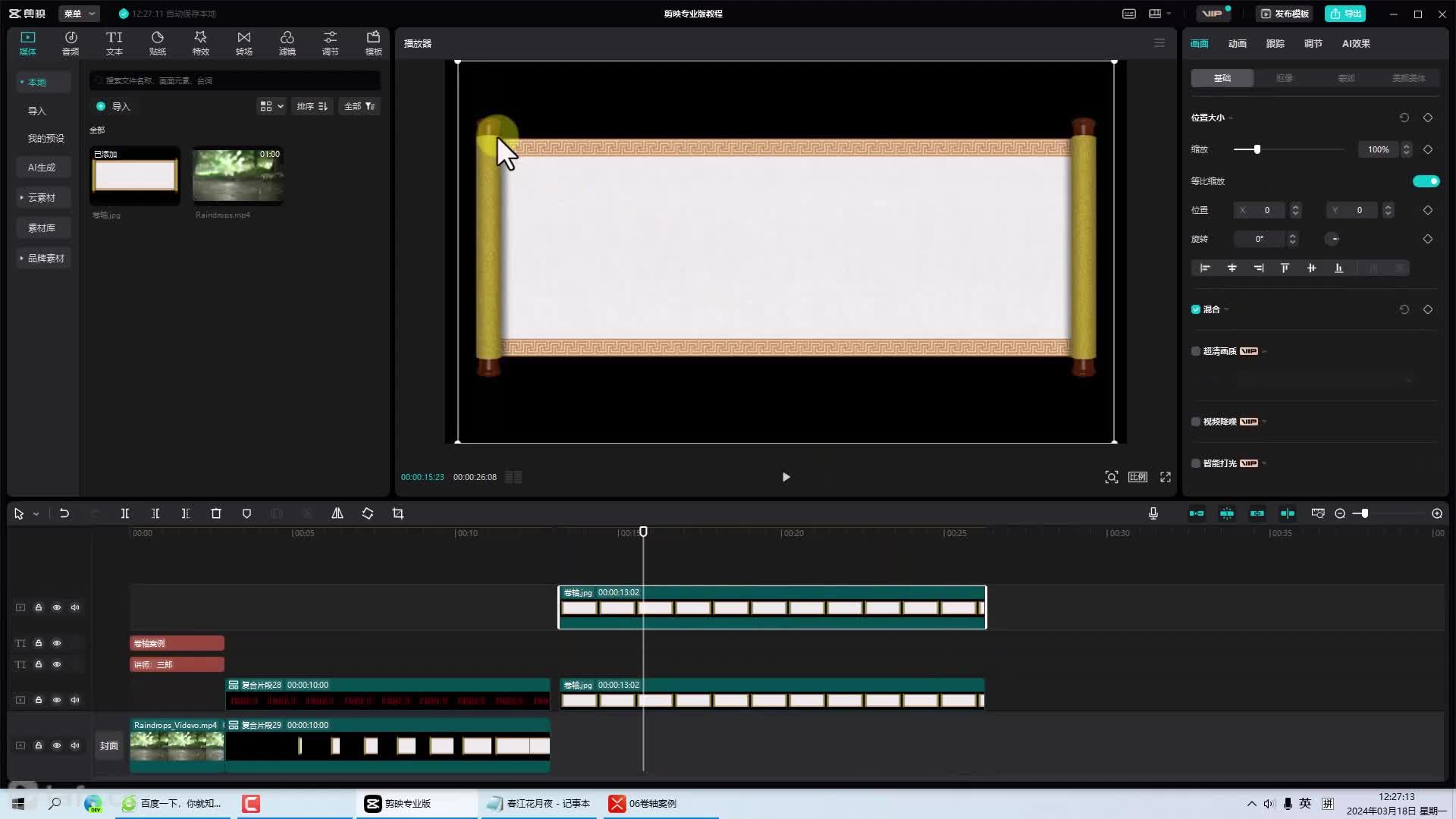Split clip at playhead
1456x819 pixels.
click(125, 513)
